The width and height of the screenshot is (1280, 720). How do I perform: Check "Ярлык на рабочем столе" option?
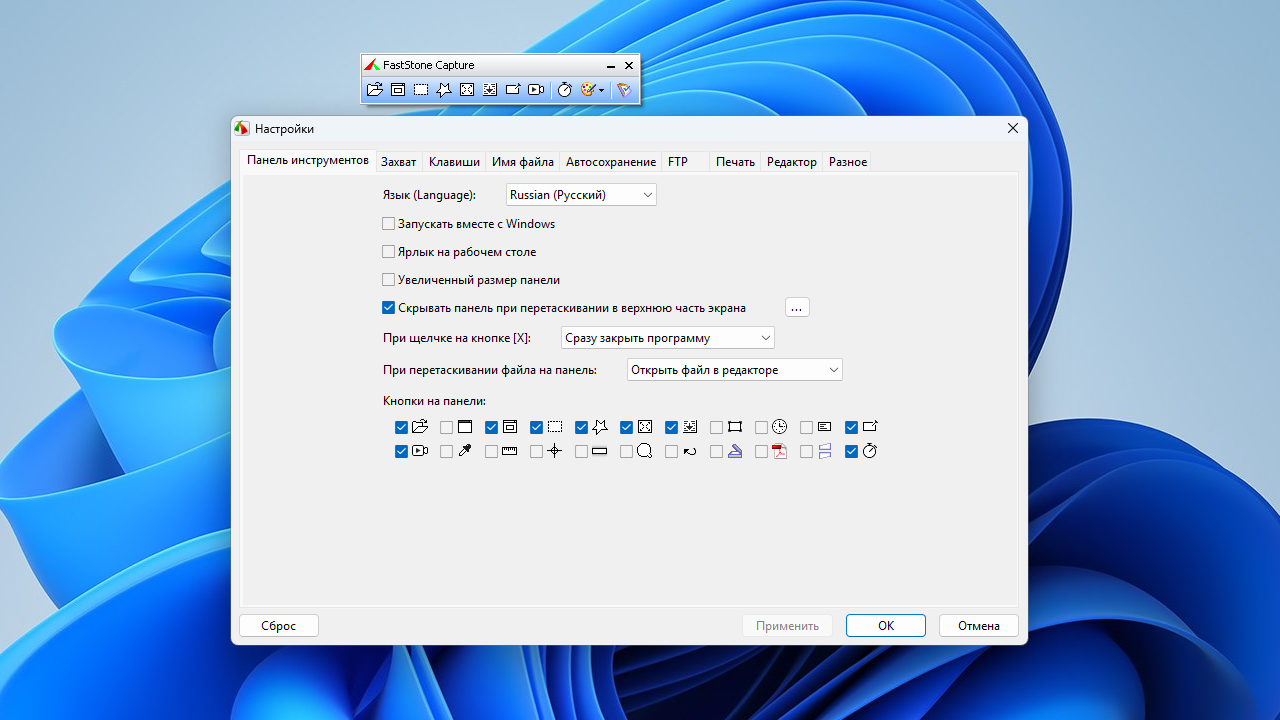tap(389, 252)
